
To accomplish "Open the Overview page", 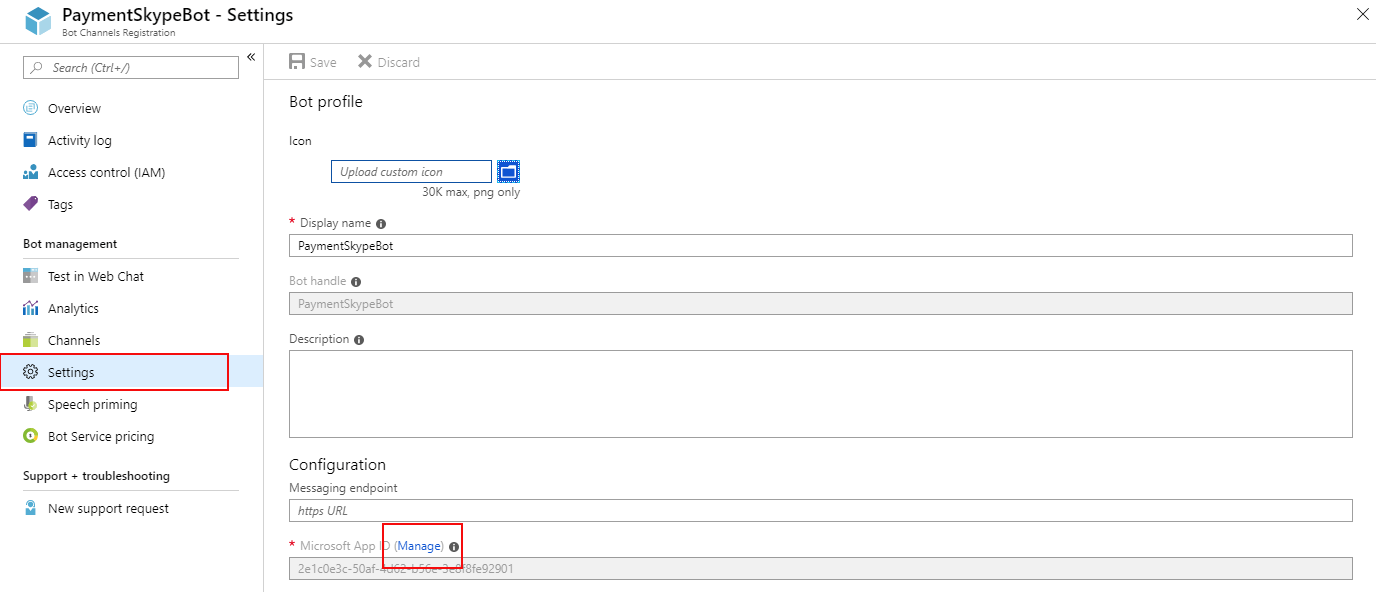I will pyautogui.click(x=74, y=108).
